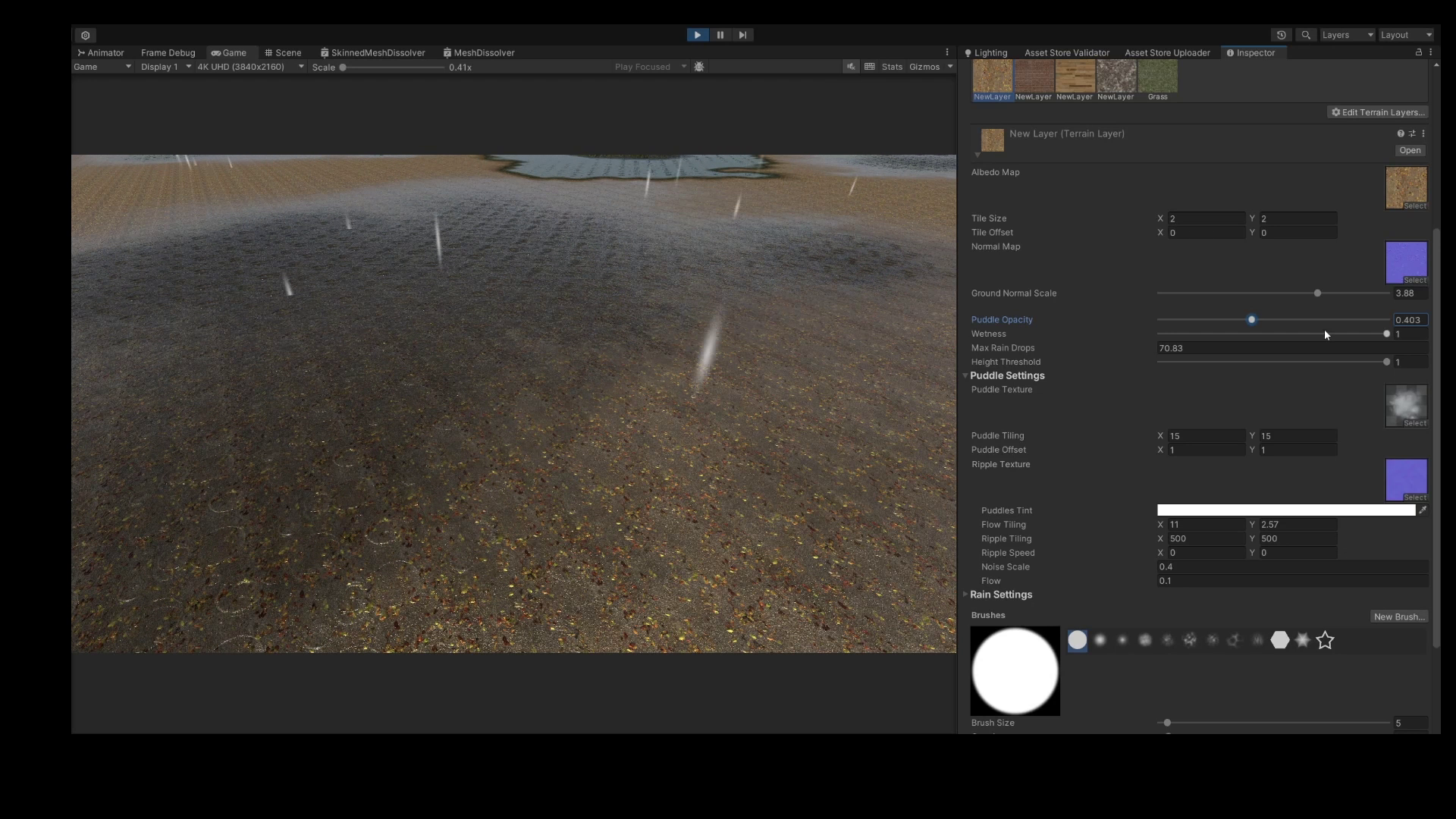Adjust the Puddle Opacity slider handle

click(1251, 320)
